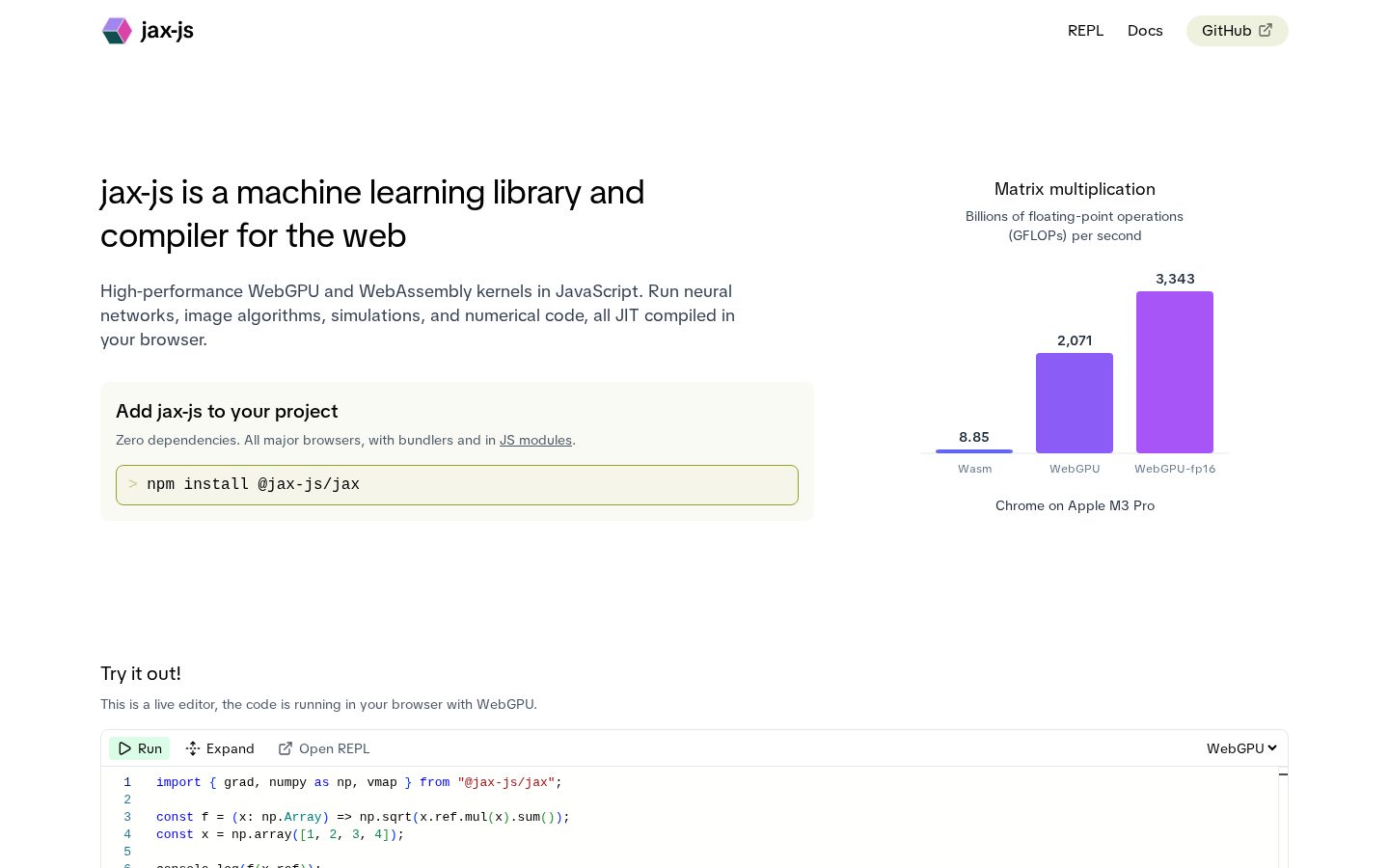Image resolution: width=1389 pixels, height=868 pixels.
Task: Expand the live code editor
Action: click(220, 748)
